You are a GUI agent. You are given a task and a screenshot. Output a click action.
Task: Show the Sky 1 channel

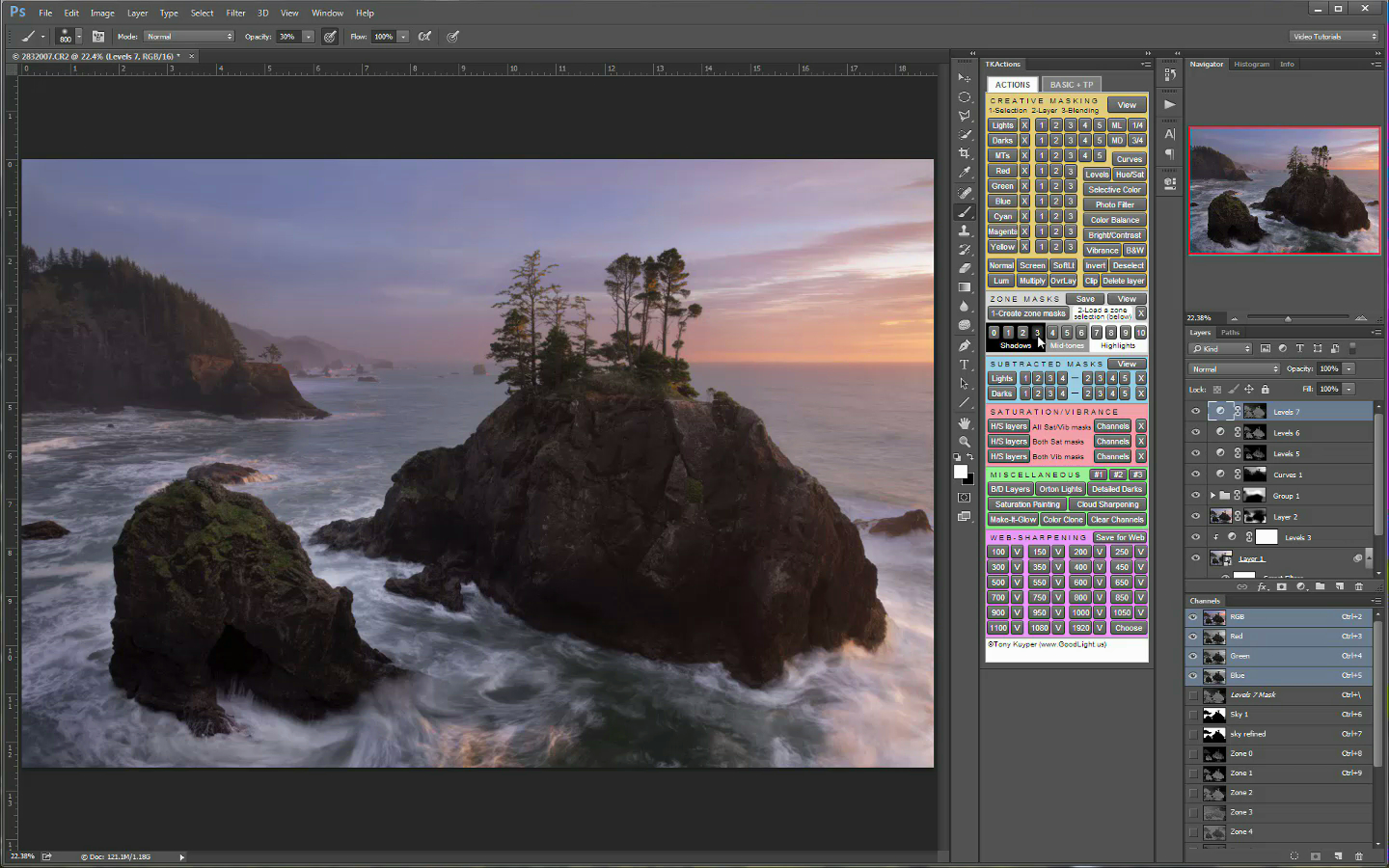point(1193,715)
